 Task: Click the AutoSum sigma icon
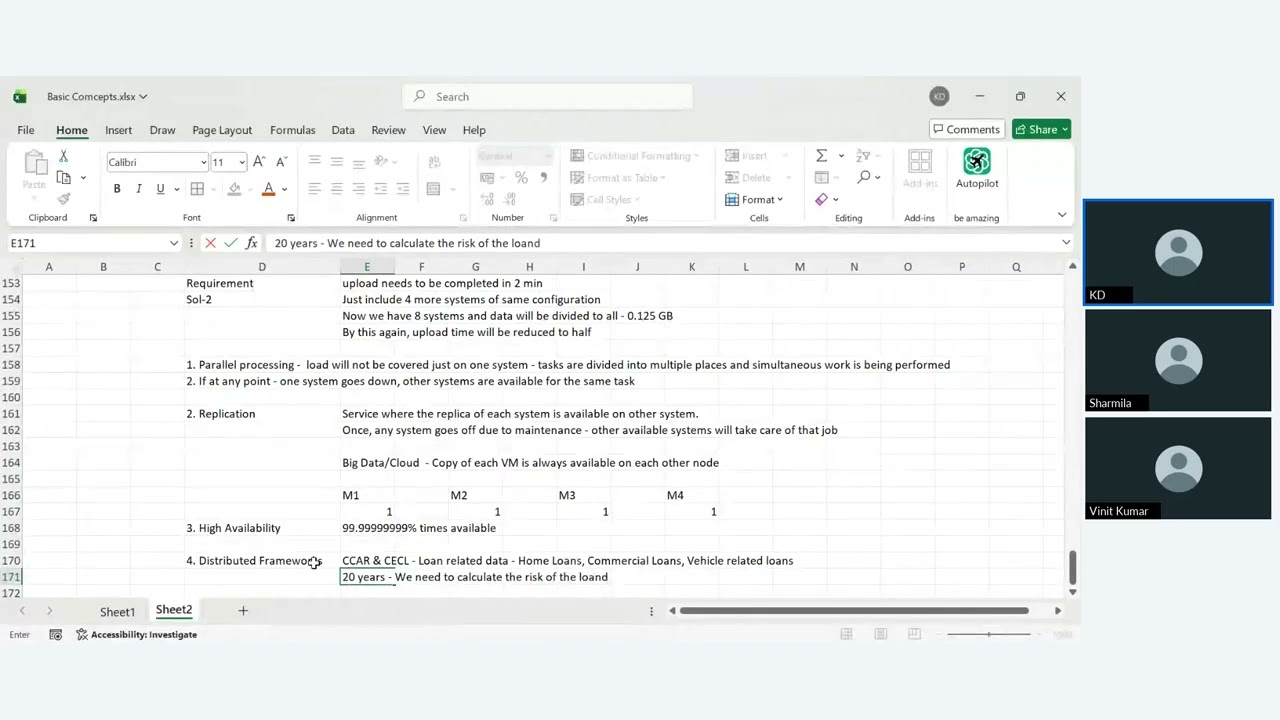click(821, 156)
